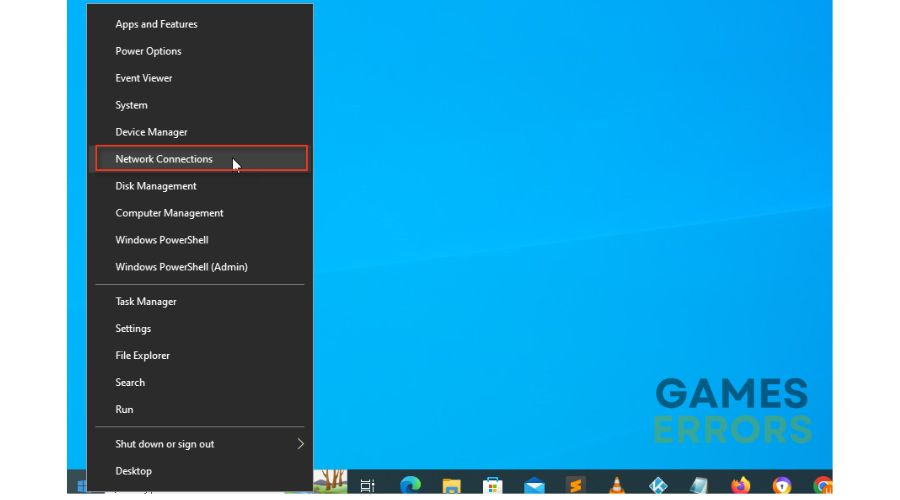Open Device Manager from the menu
This screenshot has height=500, width=900.
click(151, 132)
